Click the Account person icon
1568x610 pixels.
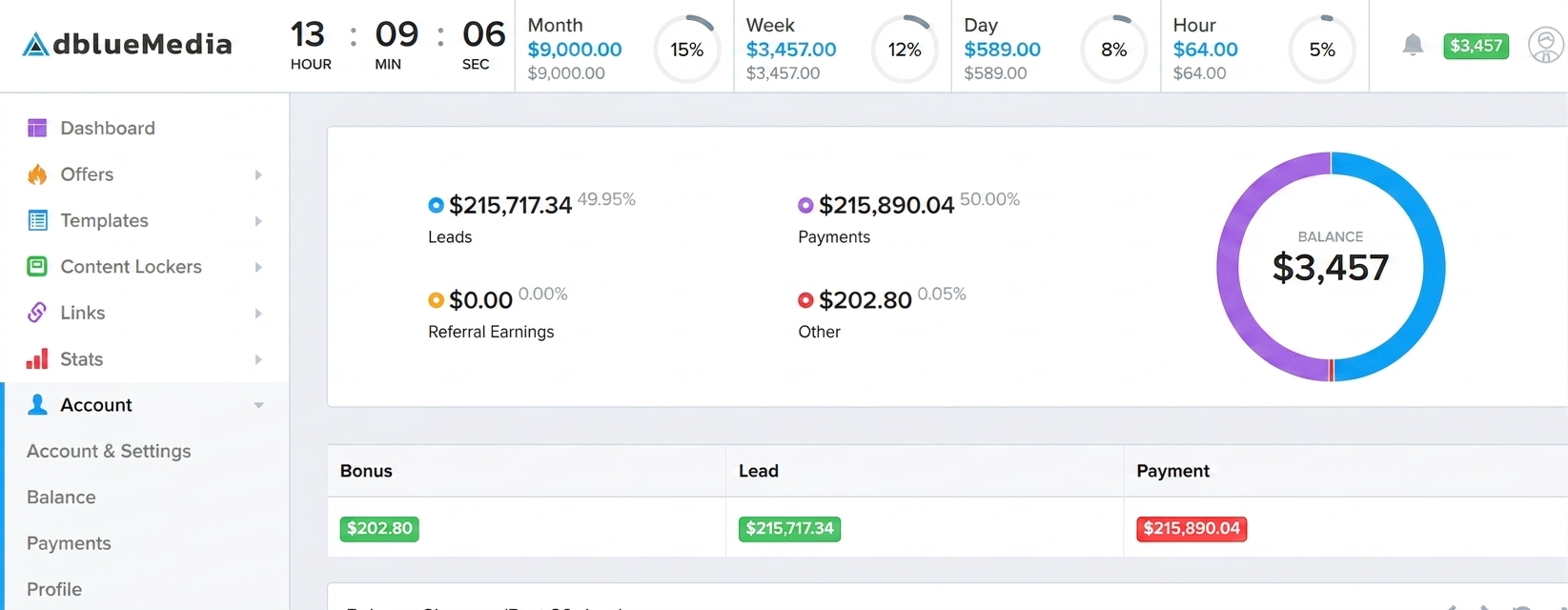click(37, 405)
